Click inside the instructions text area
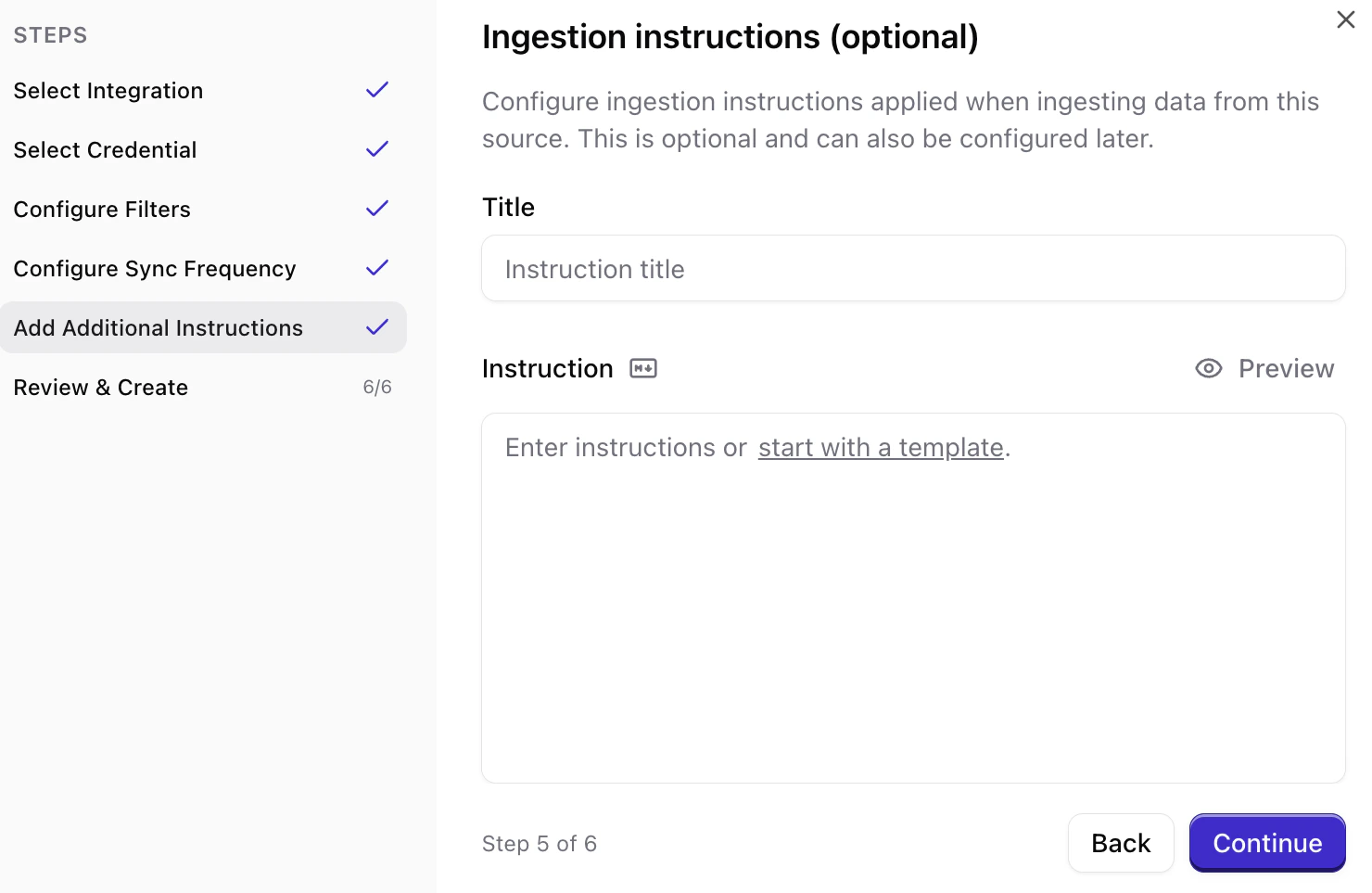 pyautogui.click(x=912, y=596)
